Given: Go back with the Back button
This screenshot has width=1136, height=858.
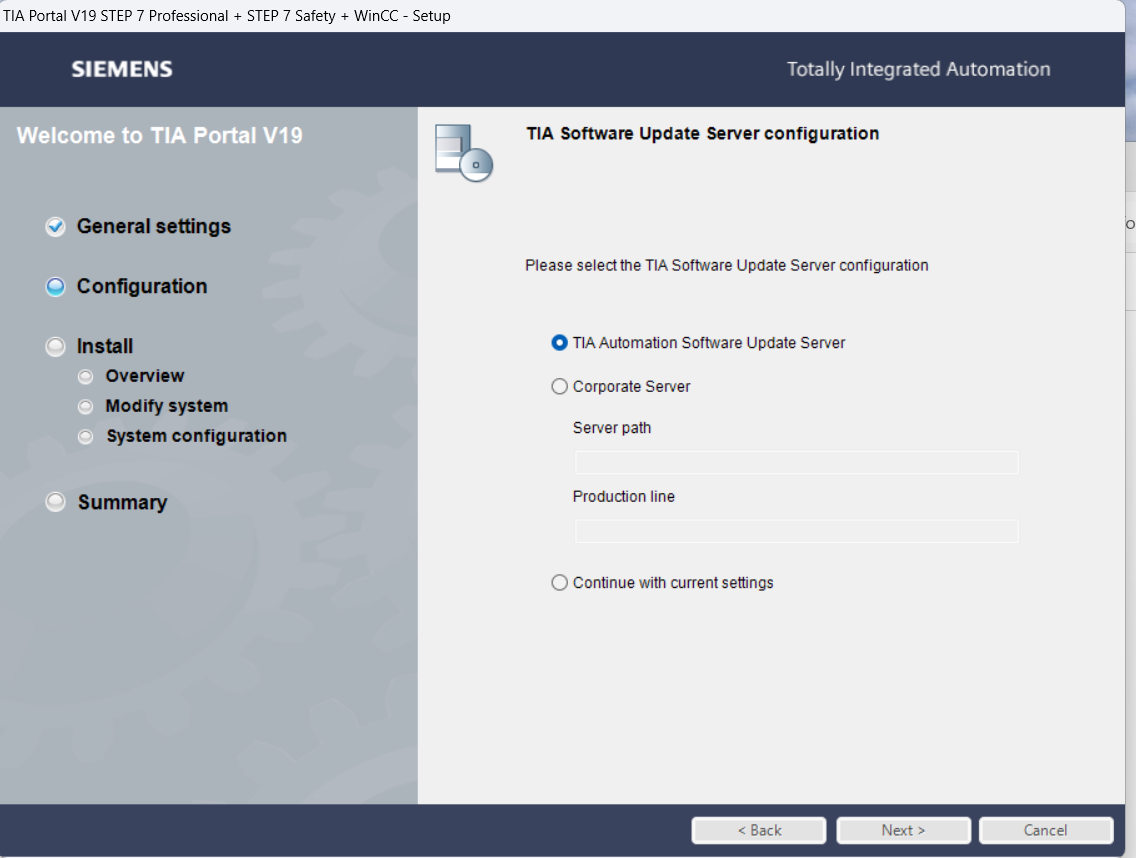Looking at the screenshot, I should click(x=759, y=830).
